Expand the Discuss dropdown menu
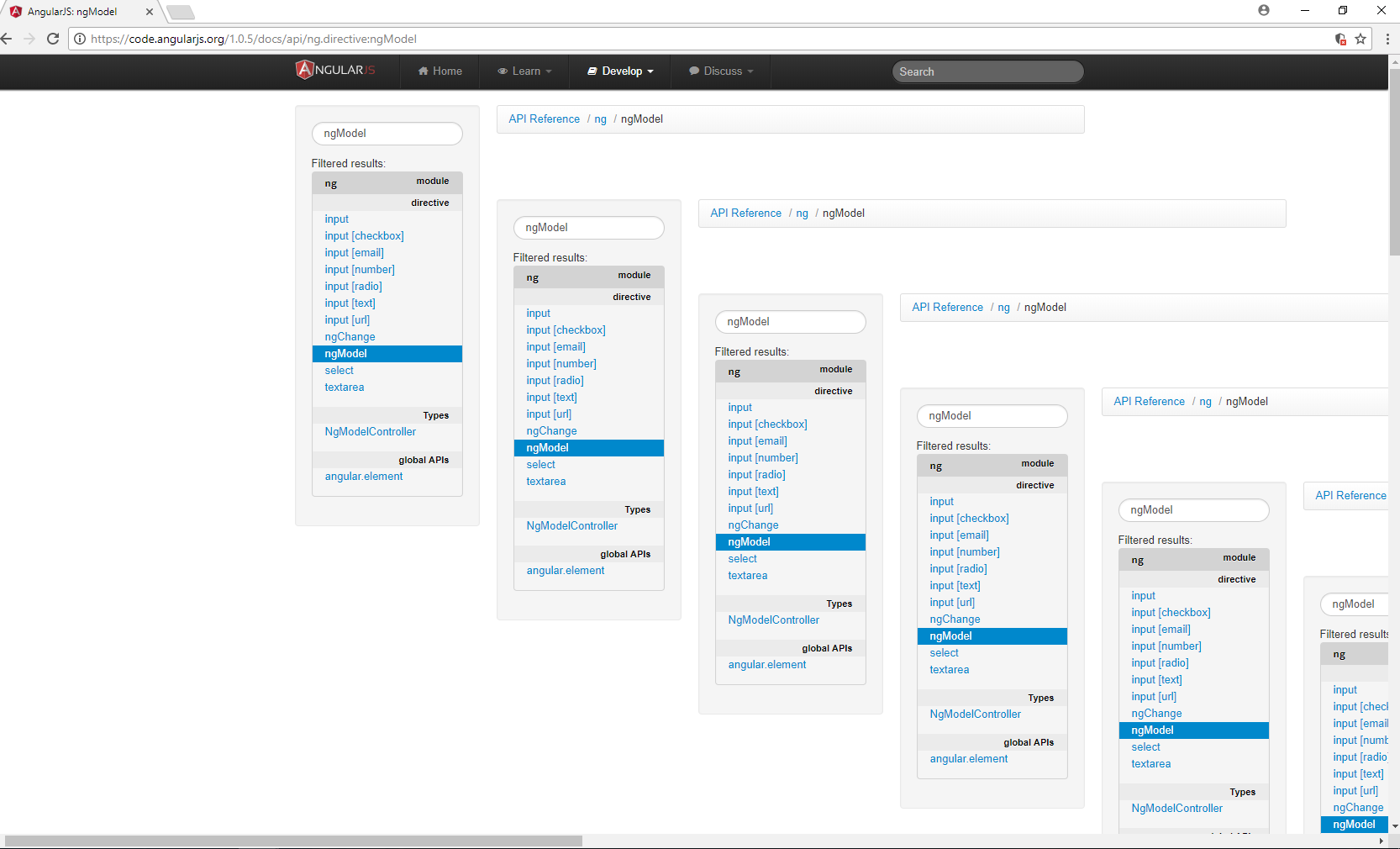Image resolution: width=1400 pixels, height=849 pixels. pos(721,71)
